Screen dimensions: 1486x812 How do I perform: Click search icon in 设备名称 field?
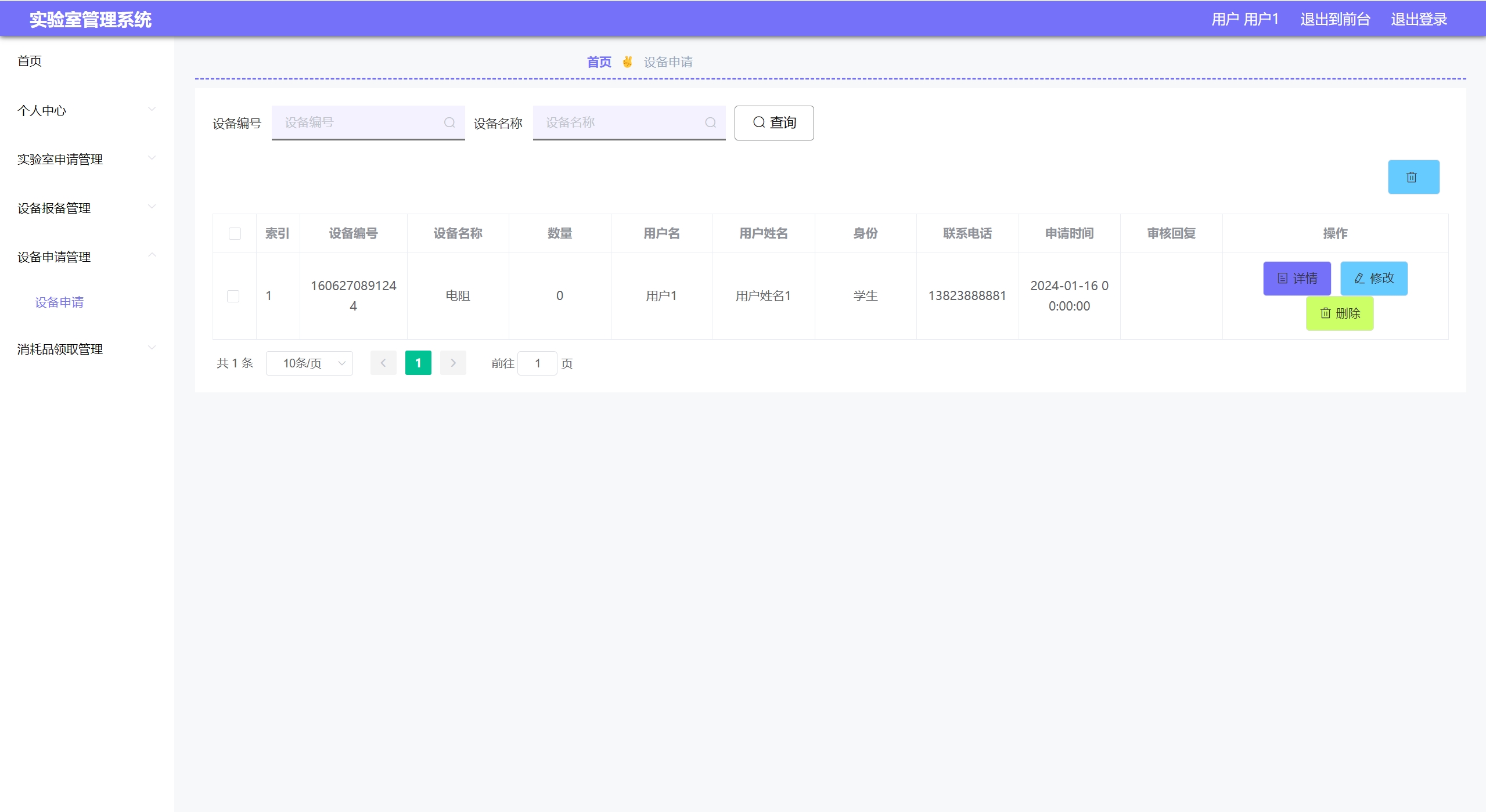pos(710,122)
